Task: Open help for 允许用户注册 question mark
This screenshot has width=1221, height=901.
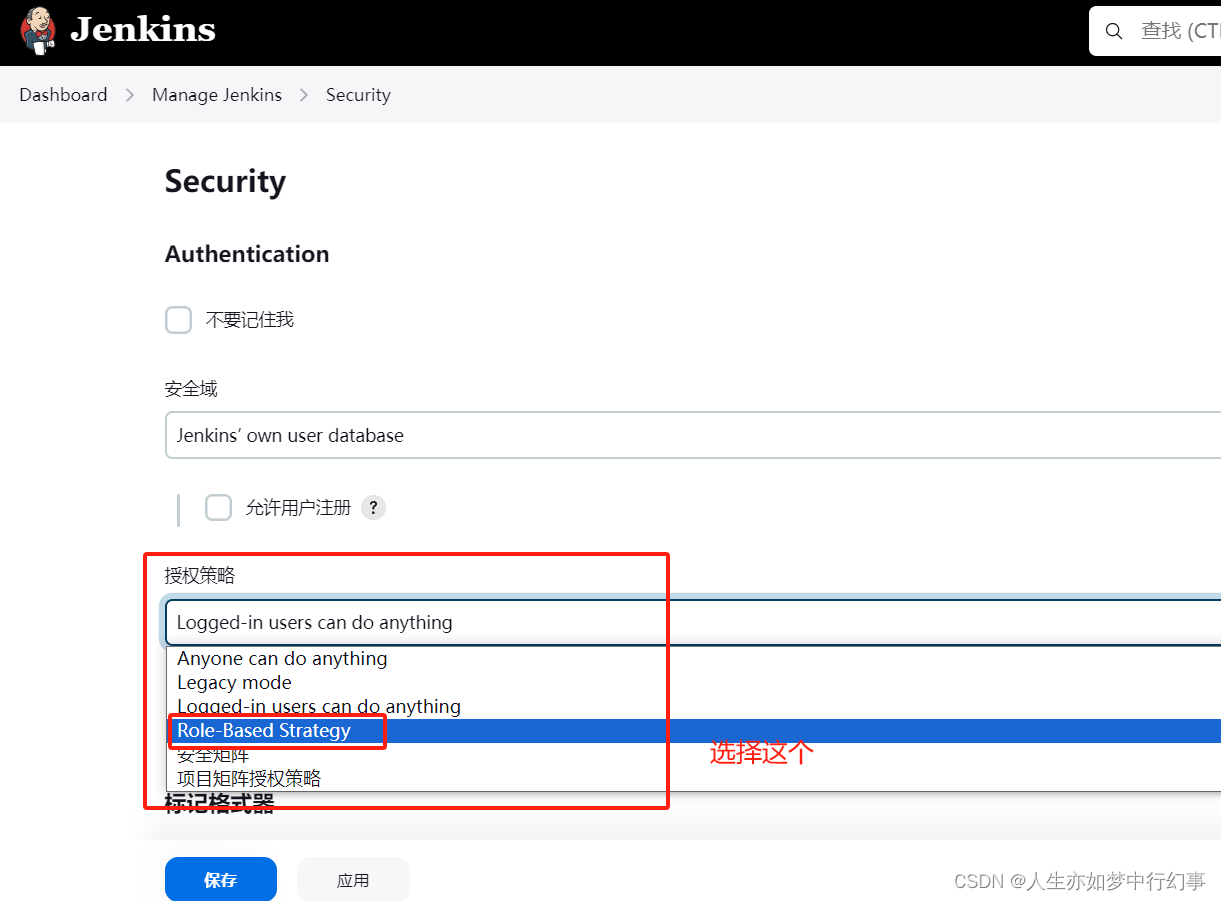Action: [373, 508]
